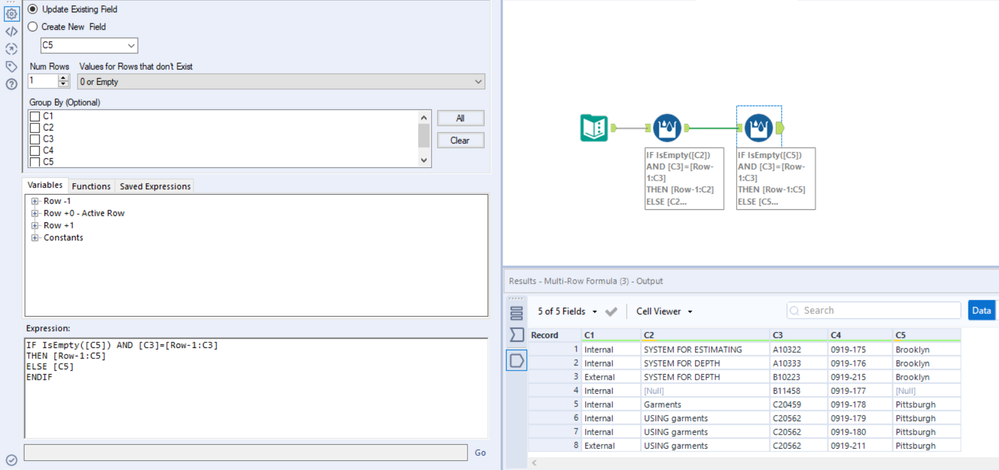Viewport: 999px width, 470px height.
Task: Click the input field left of Go
Action: pos(245,452)
